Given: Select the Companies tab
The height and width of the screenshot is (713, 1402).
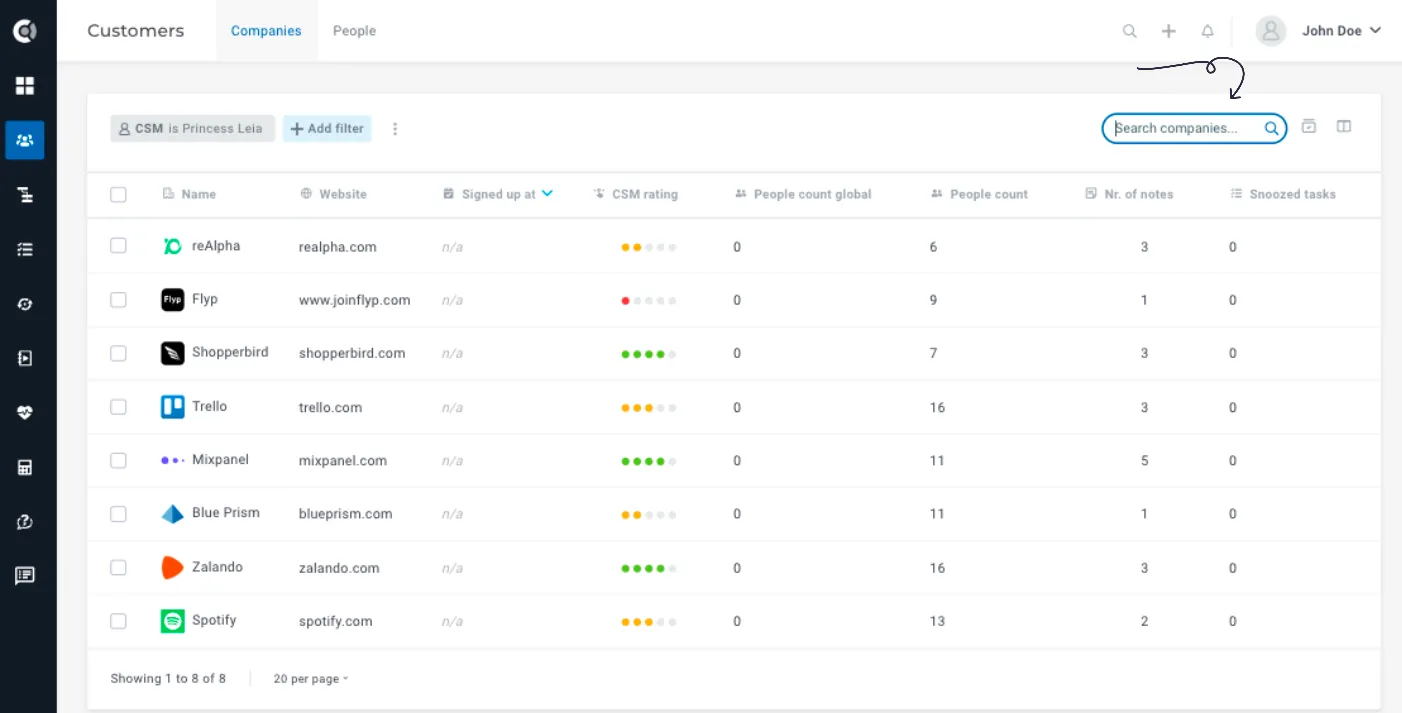Looking at the screenshot, I should click(266, 31).
